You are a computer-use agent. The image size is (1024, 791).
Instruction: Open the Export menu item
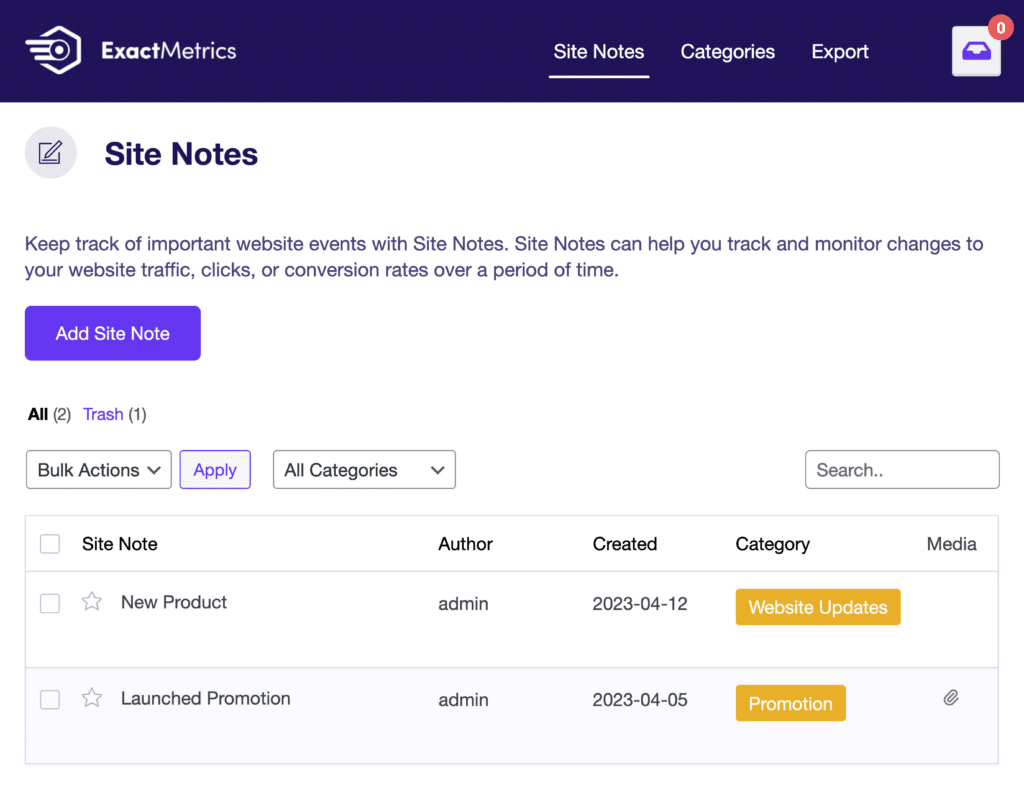coord(839,51)
